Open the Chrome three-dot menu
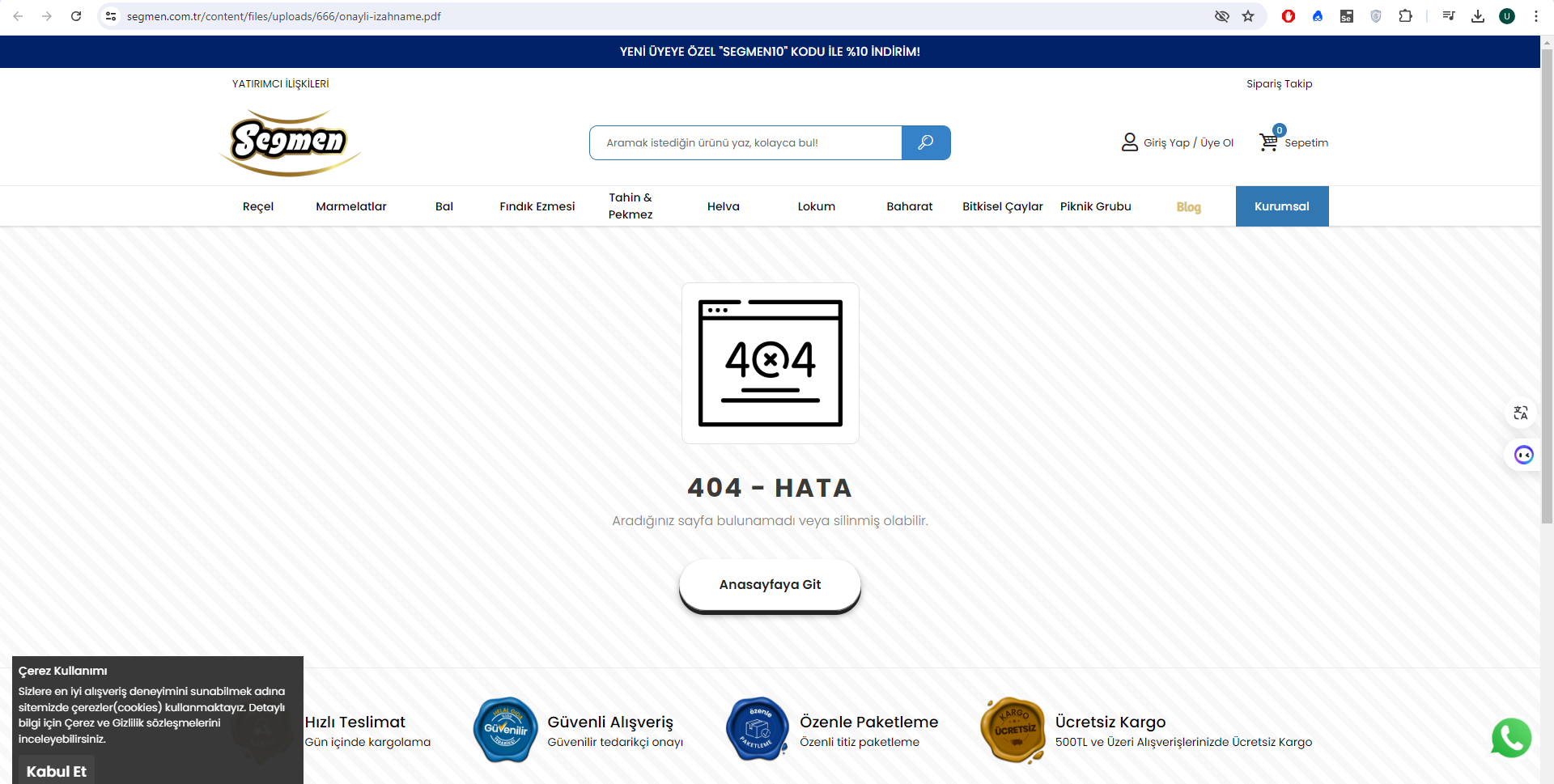Screen dimensions: 1554x784 pyautogui.click(x=1536, y=16)
